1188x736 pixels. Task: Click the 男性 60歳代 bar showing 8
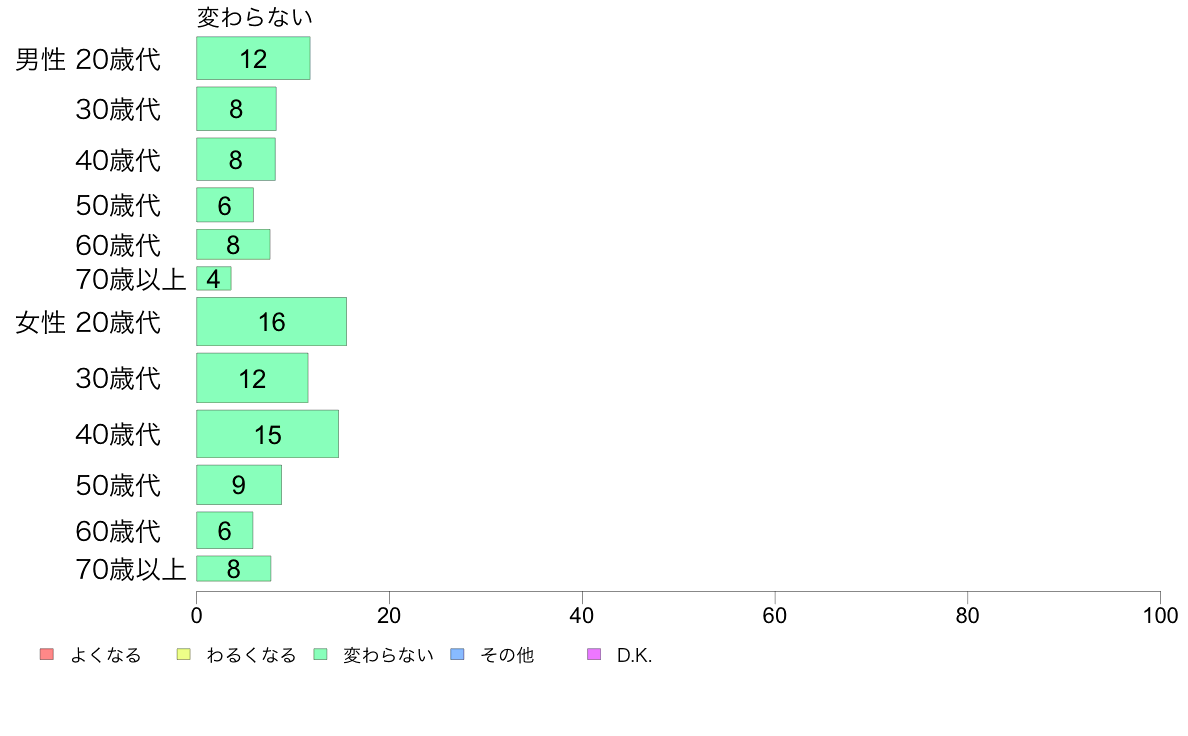(x=233, y=244)
